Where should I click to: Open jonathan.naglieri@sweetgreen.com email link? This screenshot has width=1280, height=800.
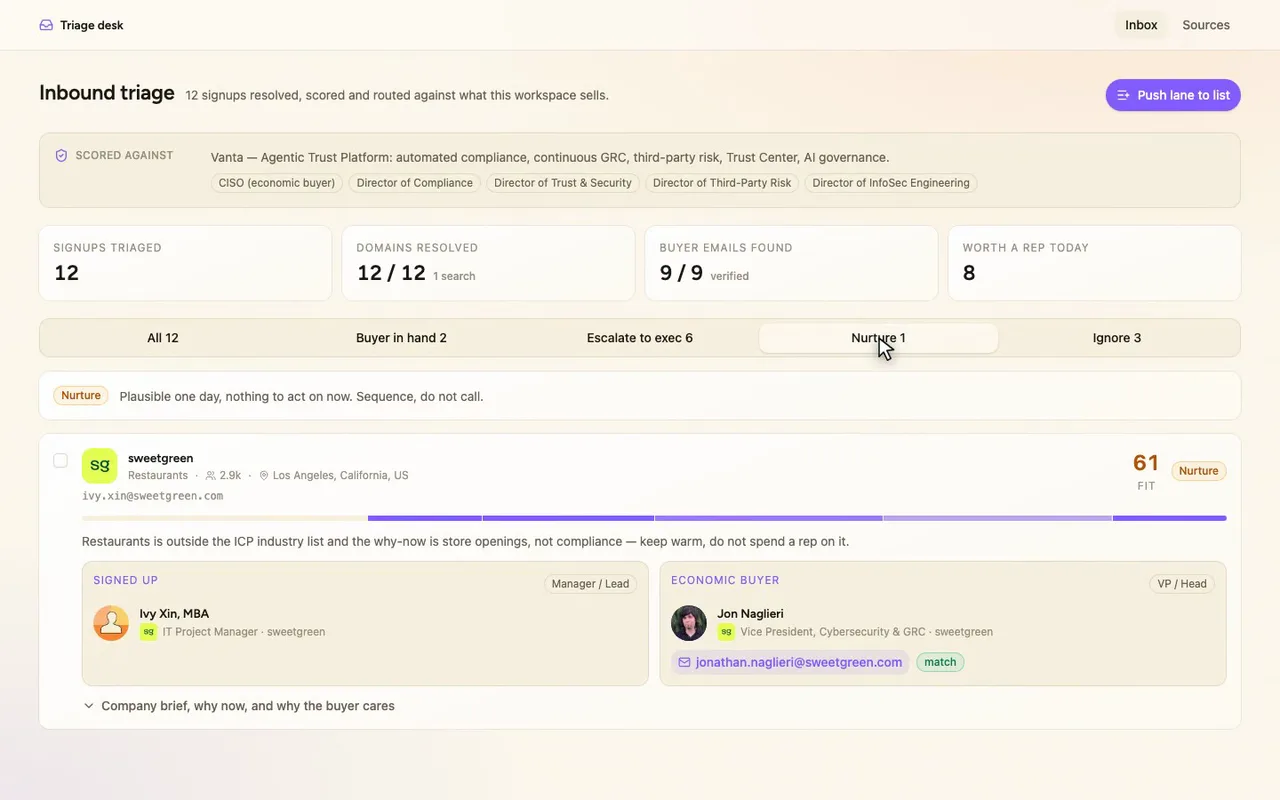coord(790,662)
